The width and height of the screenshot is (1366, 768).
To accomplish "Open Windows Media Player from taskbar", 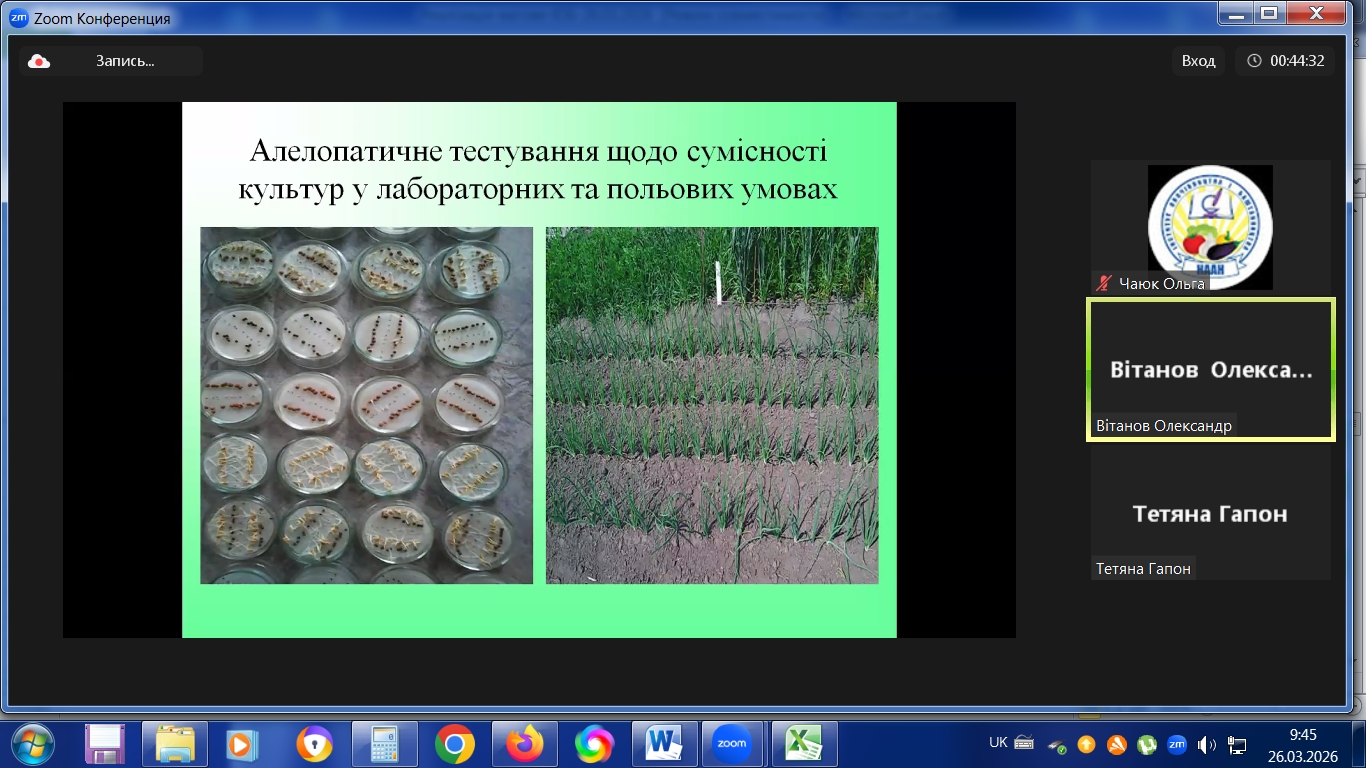I will pyautogui.click(x=243, y=744).
